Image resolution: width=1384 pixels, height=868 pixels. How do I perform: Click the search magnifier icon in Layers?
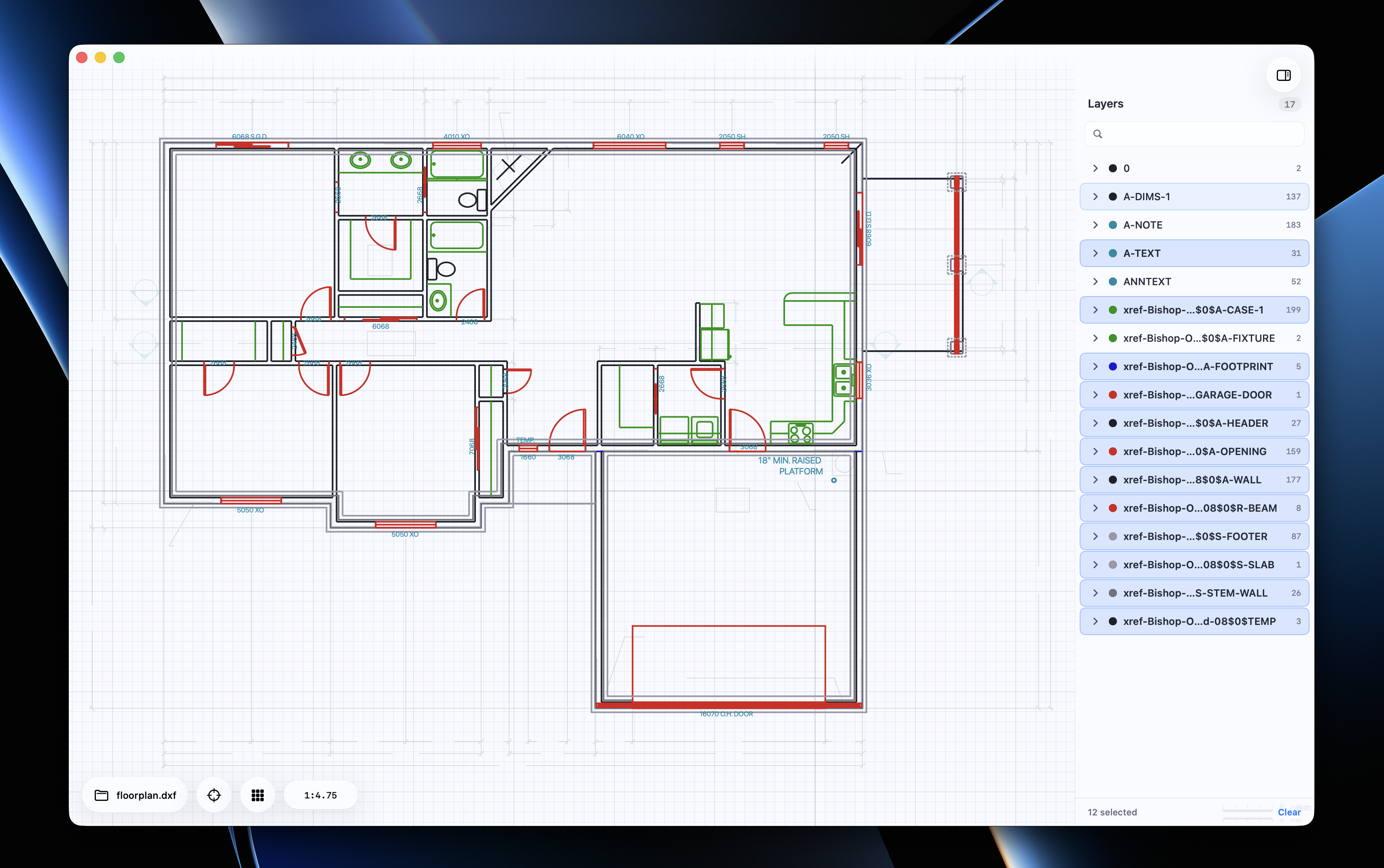[1097, 134]
